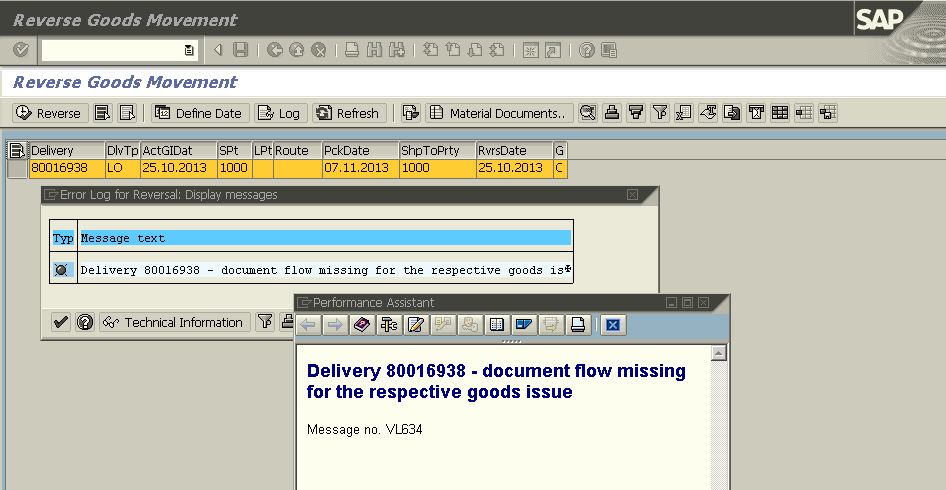Click the 07.11.2013 pick date cell

click(361, 168)
